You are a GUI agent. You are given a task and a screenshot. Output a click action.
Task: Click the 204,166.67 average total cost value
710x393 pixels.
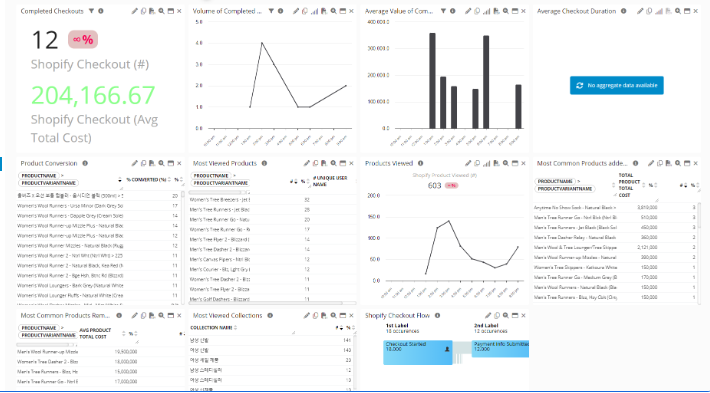point(93,95)
